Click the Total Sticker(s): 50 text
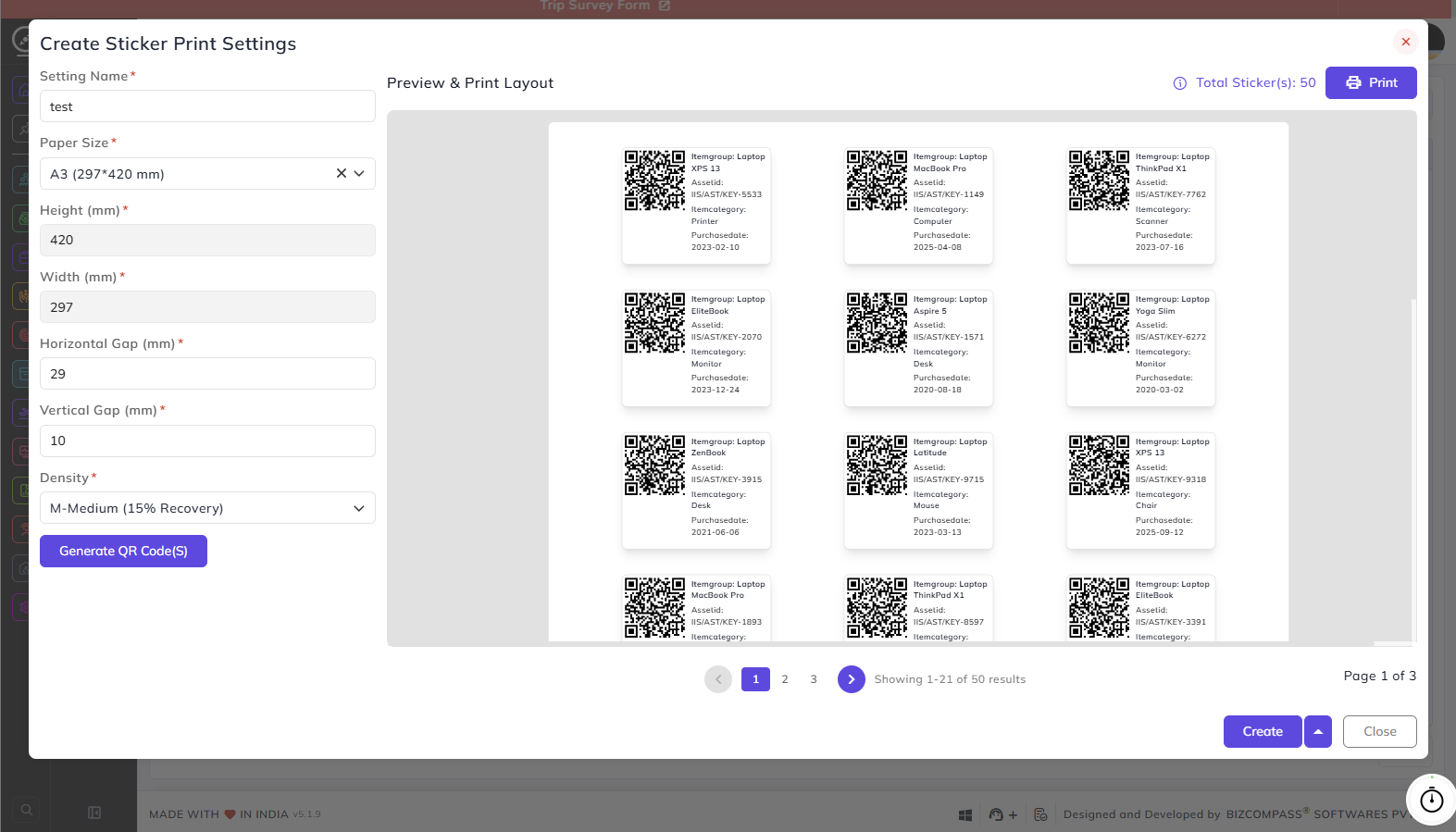 click(x=1255, y=82)
